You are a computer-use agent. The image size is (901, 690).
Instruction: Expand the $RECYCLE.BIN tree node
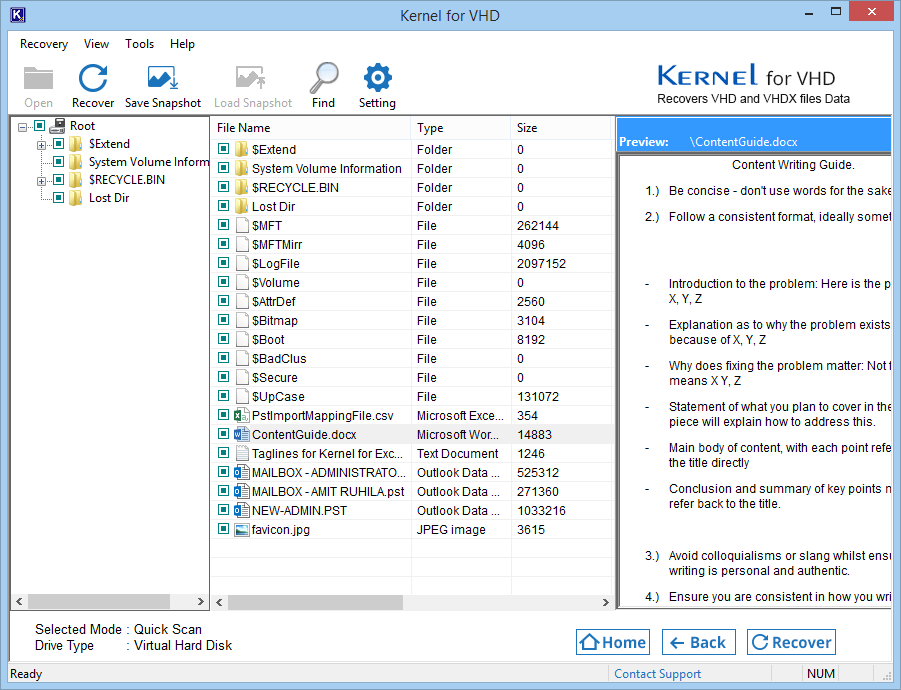click(x=41, y=181)
